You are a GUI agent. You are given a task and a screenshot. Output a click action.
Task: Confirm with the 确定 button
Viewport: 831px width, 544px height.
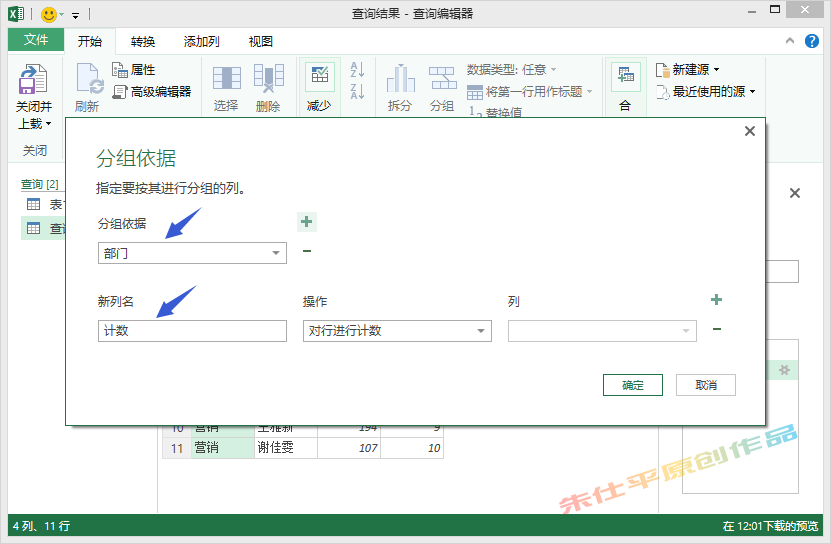coord(633,385)
